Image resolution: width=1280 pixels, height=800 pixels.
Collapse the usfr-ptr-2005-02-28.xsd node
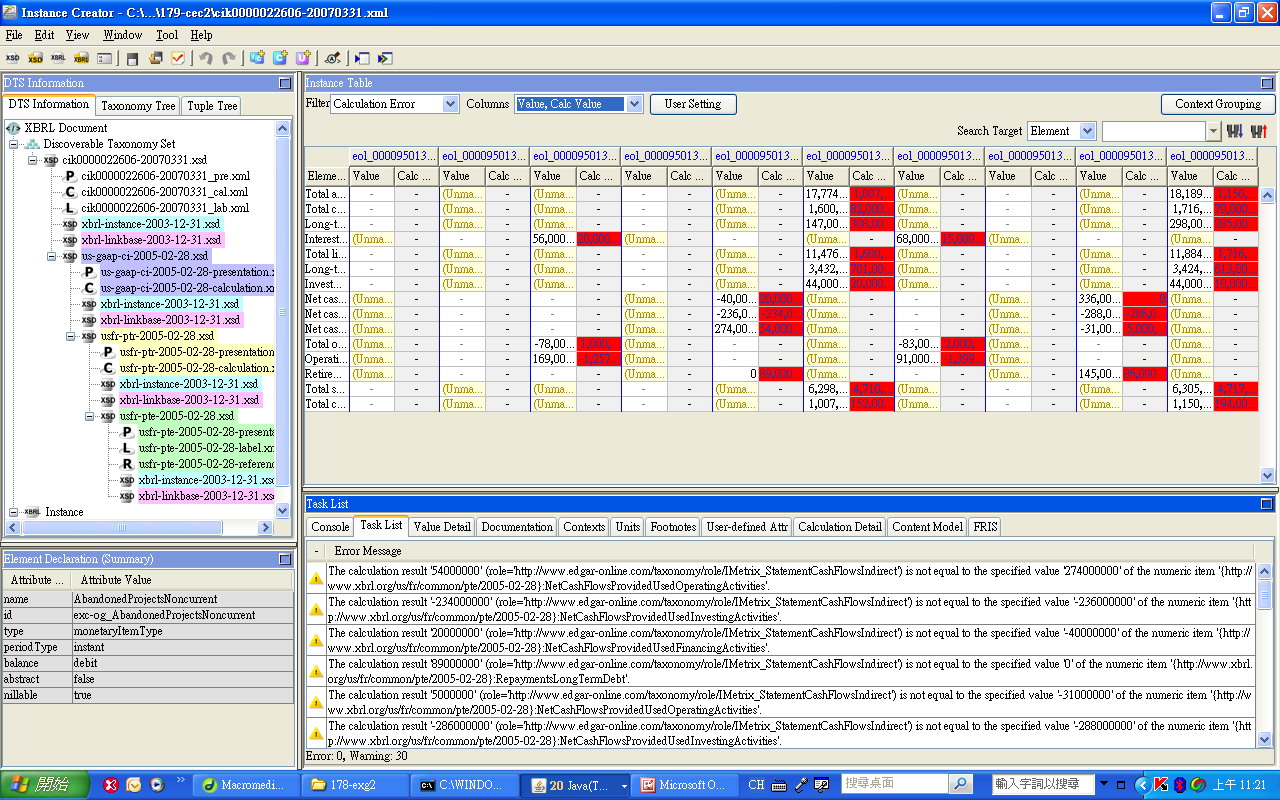point(70,336)
